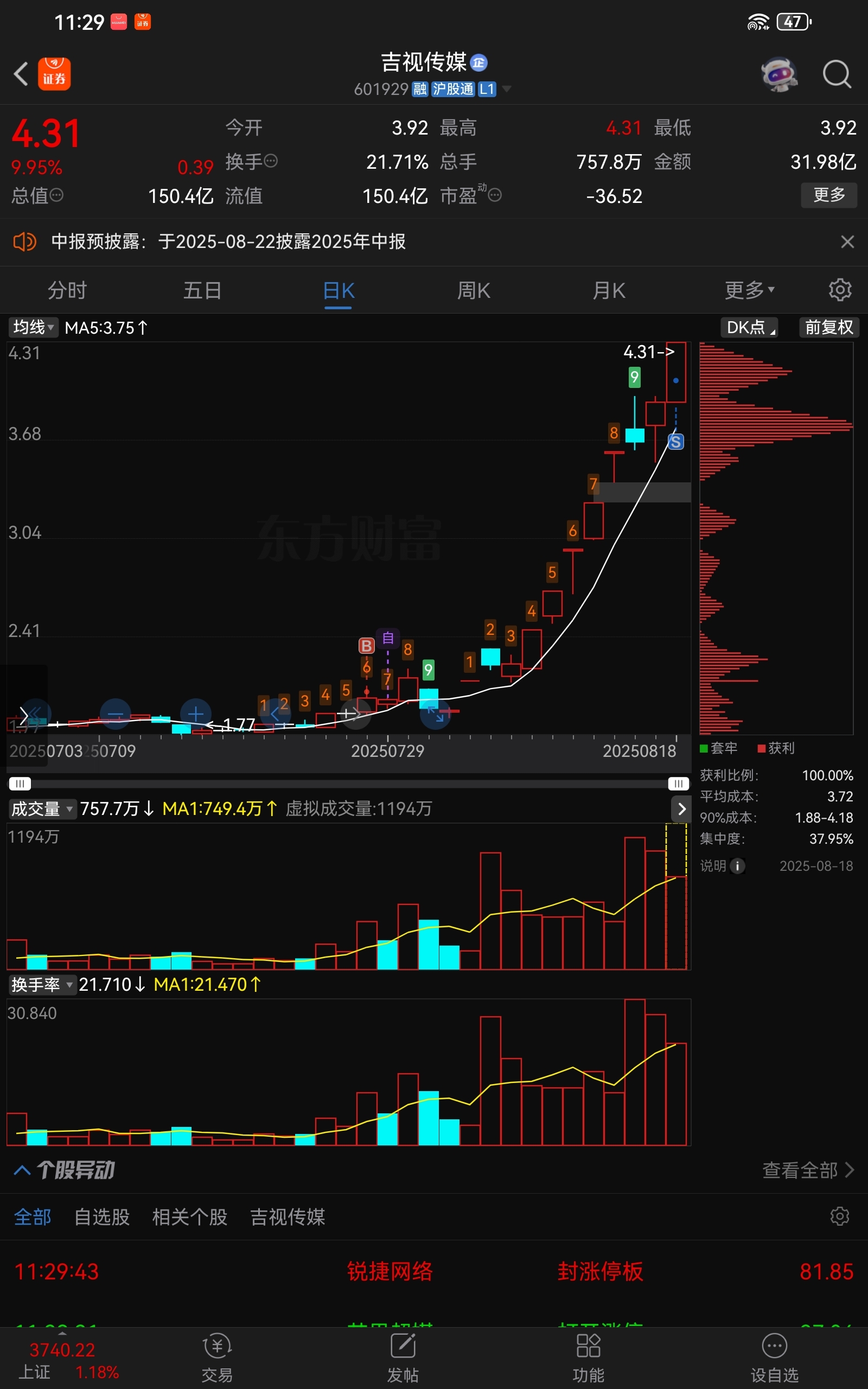Image resolution: width=868 pixels, height=1389 pixels.
Task: Open chart settings gear icon
Action: pos(840,290)
